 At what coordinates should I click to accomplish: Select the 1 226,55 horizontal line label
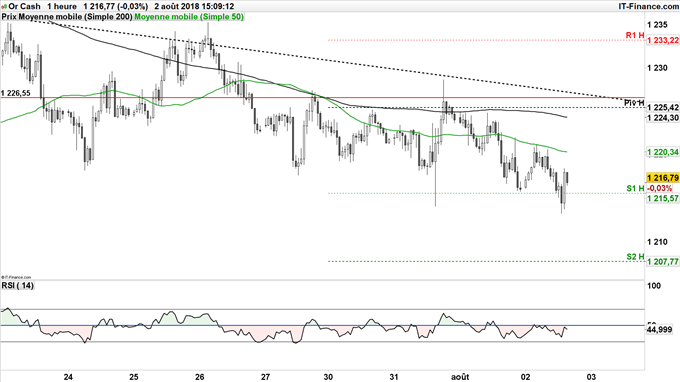pyautogui.click(x=16, y=93)
